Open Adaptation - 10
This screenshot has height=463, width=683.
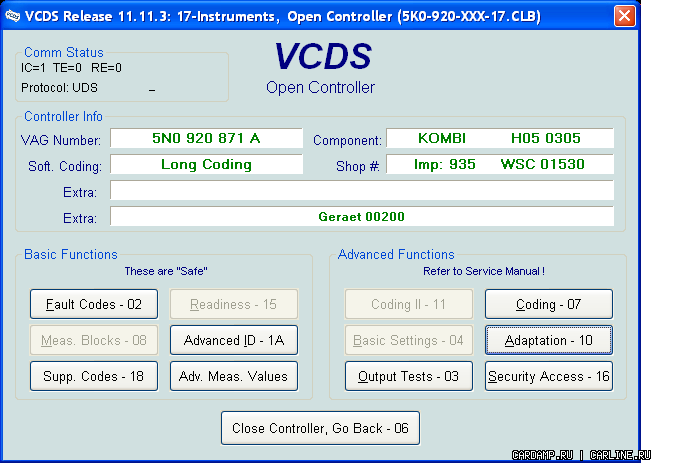point(549,340)
